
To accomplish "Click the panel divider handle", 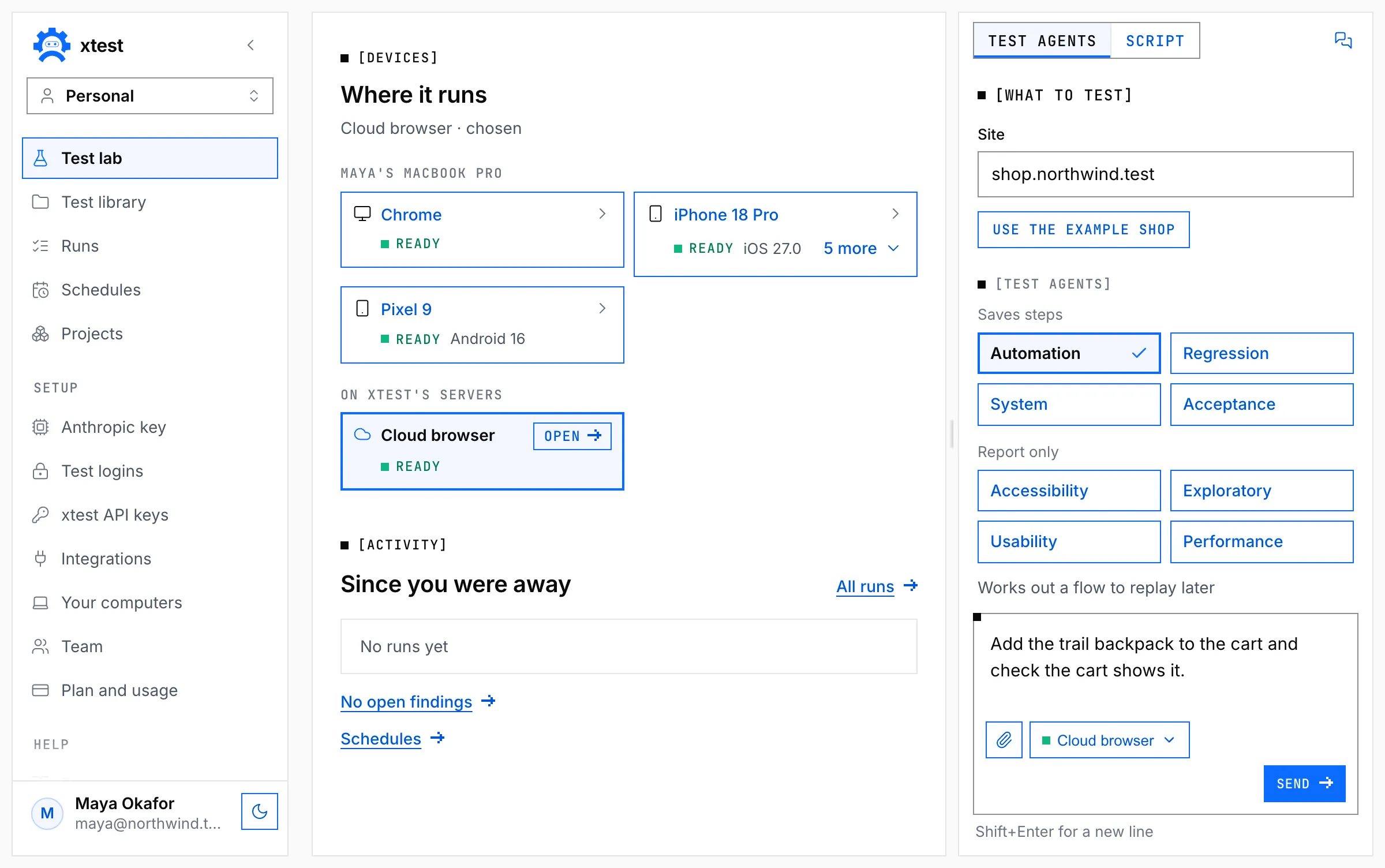I will click(x=952, y=434).
